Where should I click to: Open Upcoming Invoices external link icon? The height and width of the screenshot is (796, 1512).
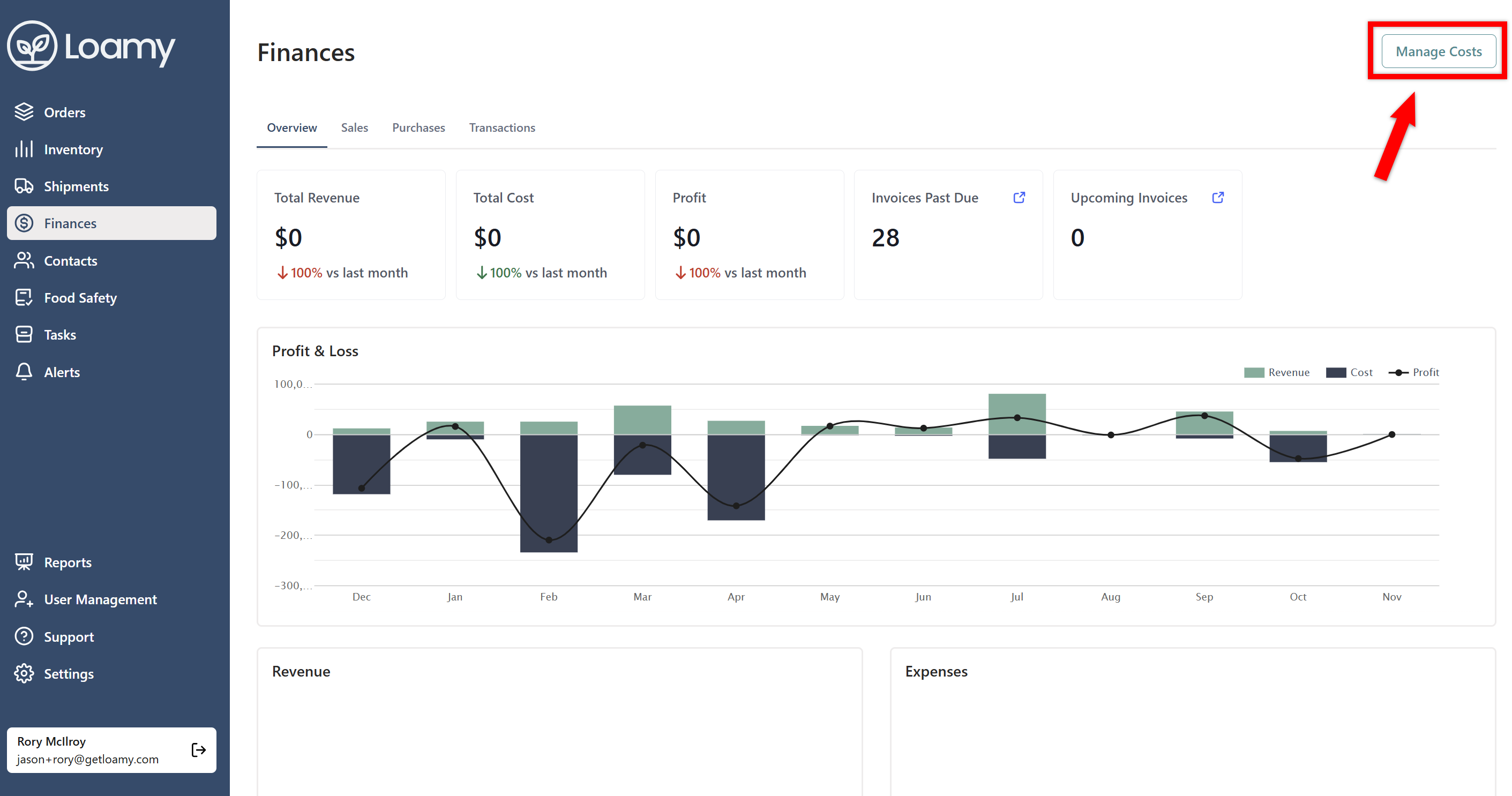pyautogui.click(x=1218, y=198)
